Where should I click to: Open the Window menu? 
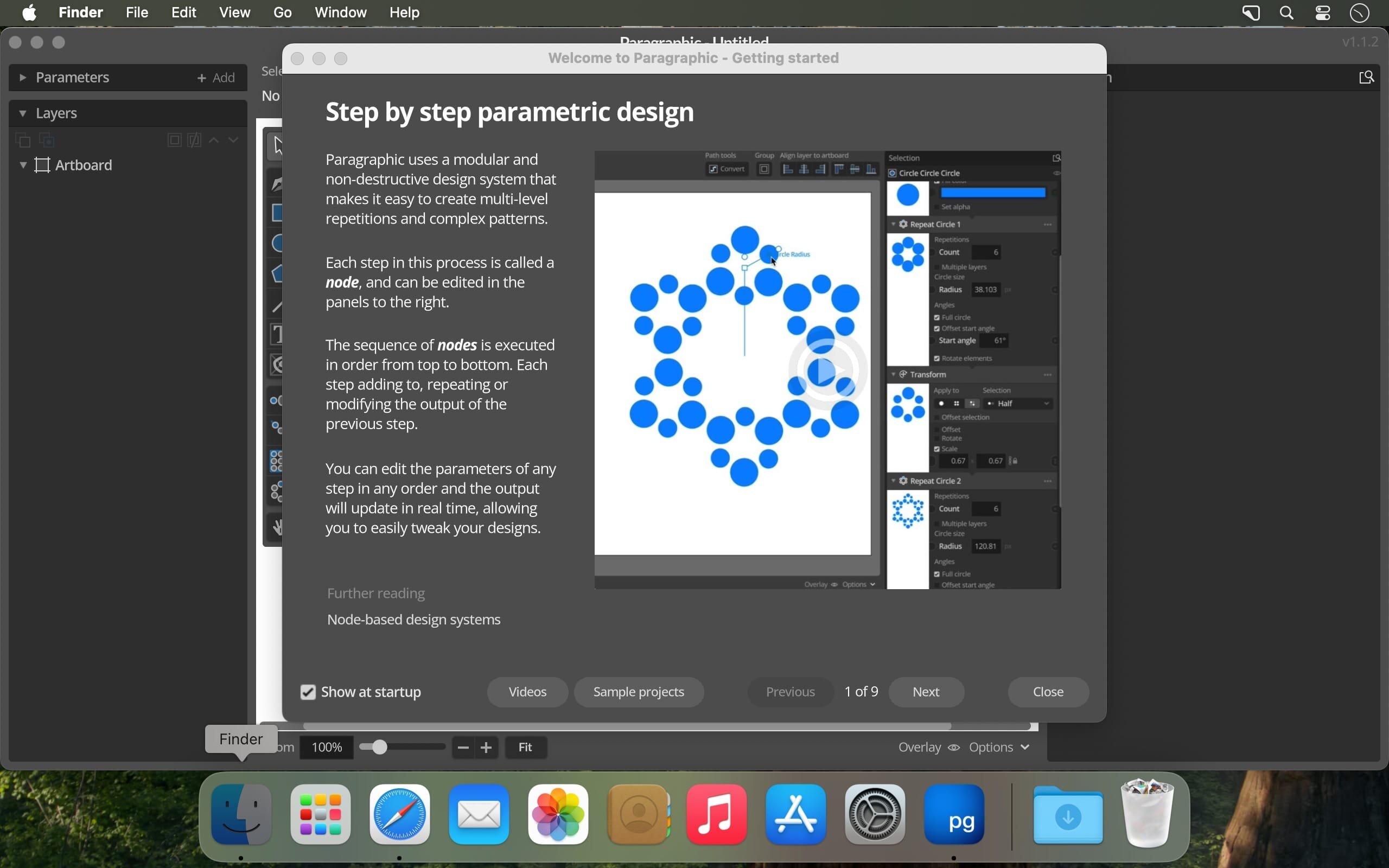click(340, 12)
